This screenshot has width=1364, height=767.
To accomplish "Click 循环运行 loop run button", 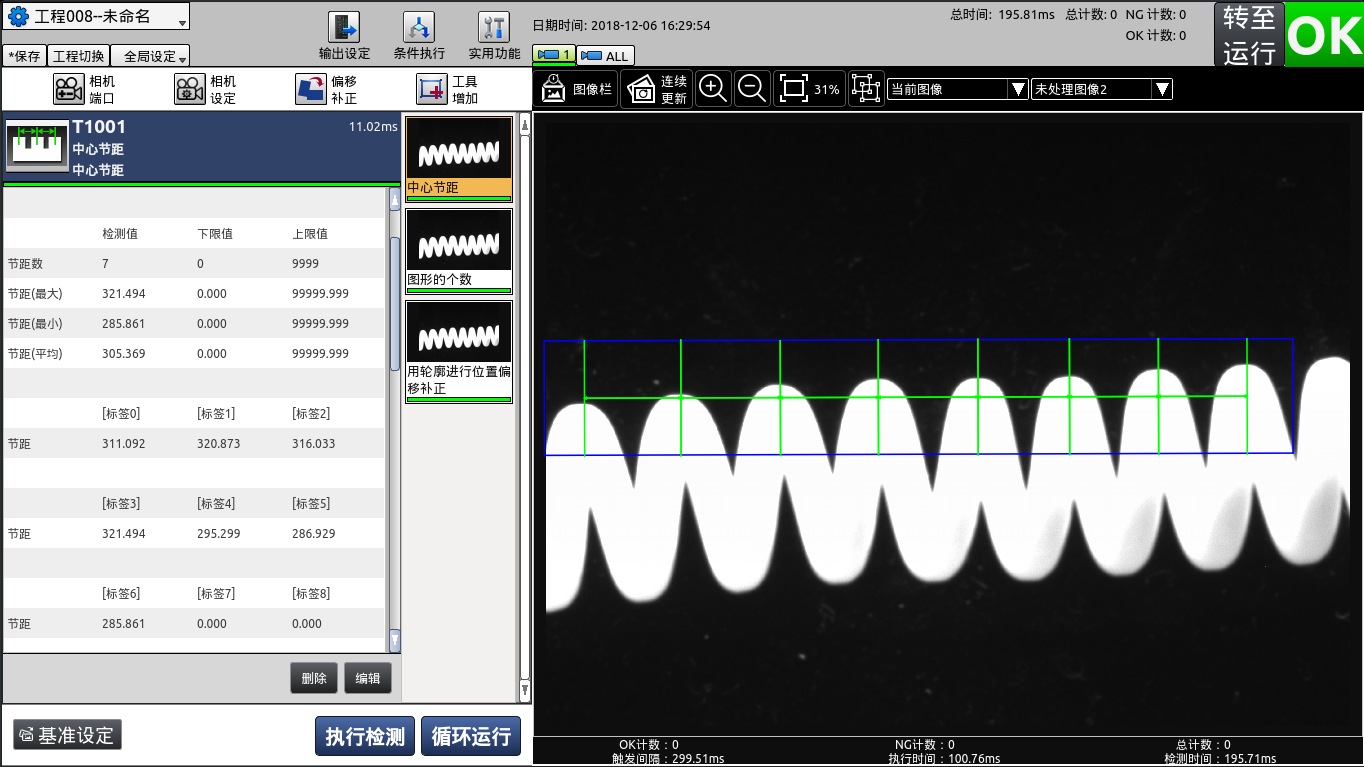I will tap(471, 737).
